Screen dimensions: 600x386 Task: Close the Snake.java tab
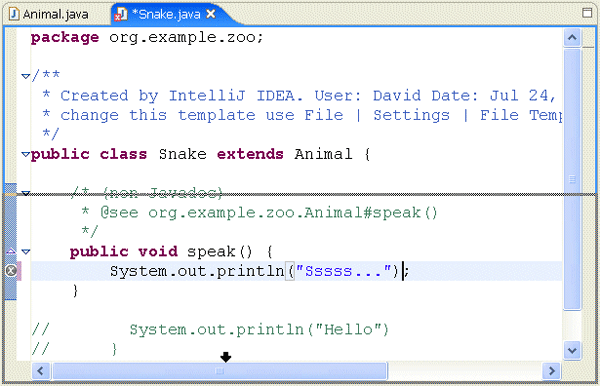(x=211, y=14)
